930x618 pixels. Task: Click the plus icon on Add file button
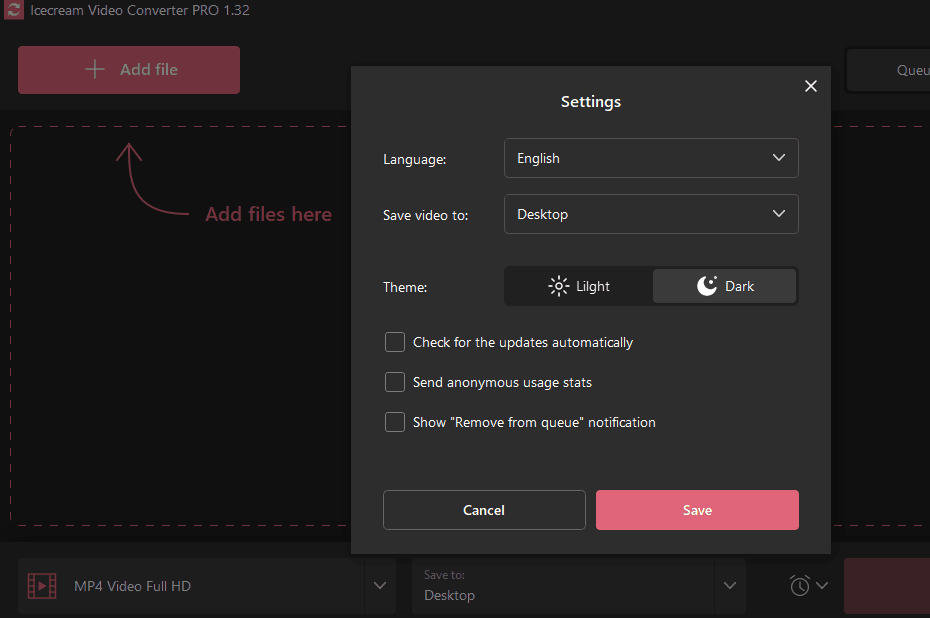pyautogui.click(x=94, y=69)
